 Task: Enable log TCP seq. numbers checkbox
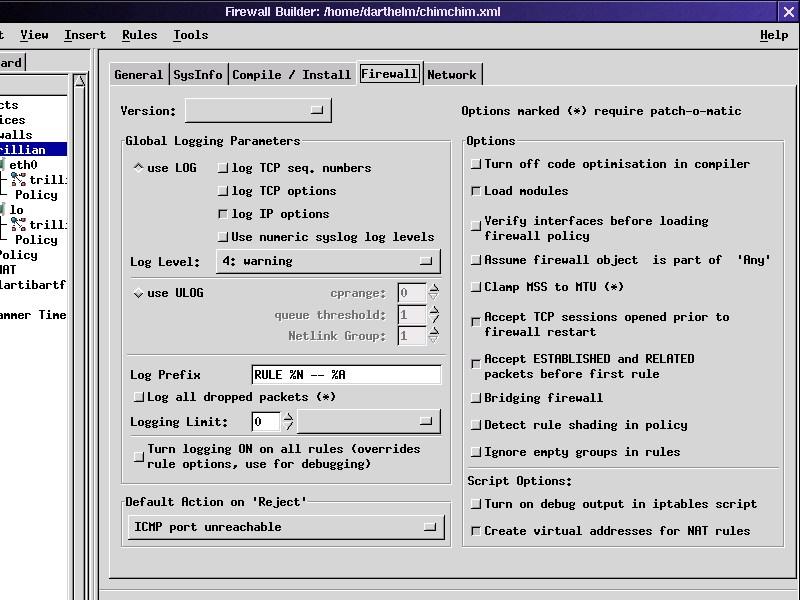pos(223,168)
